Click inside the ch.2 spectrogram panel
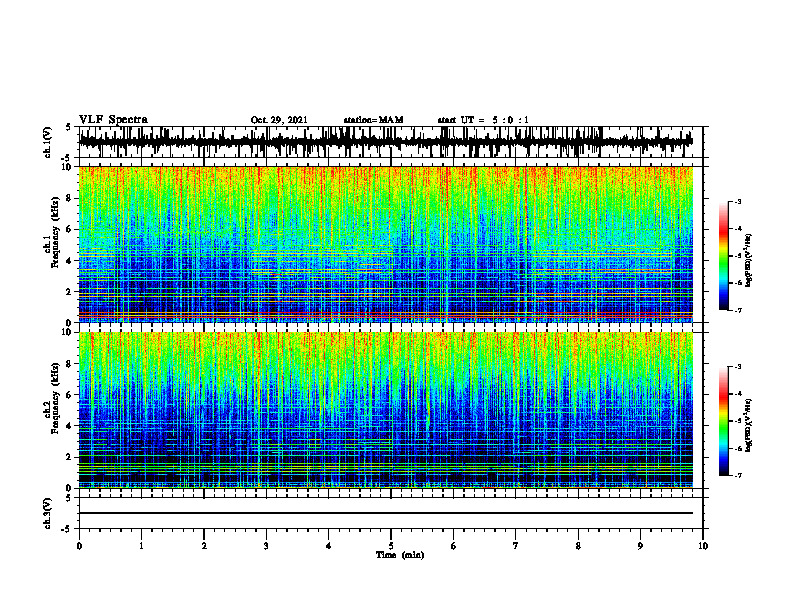 [386, 410]
